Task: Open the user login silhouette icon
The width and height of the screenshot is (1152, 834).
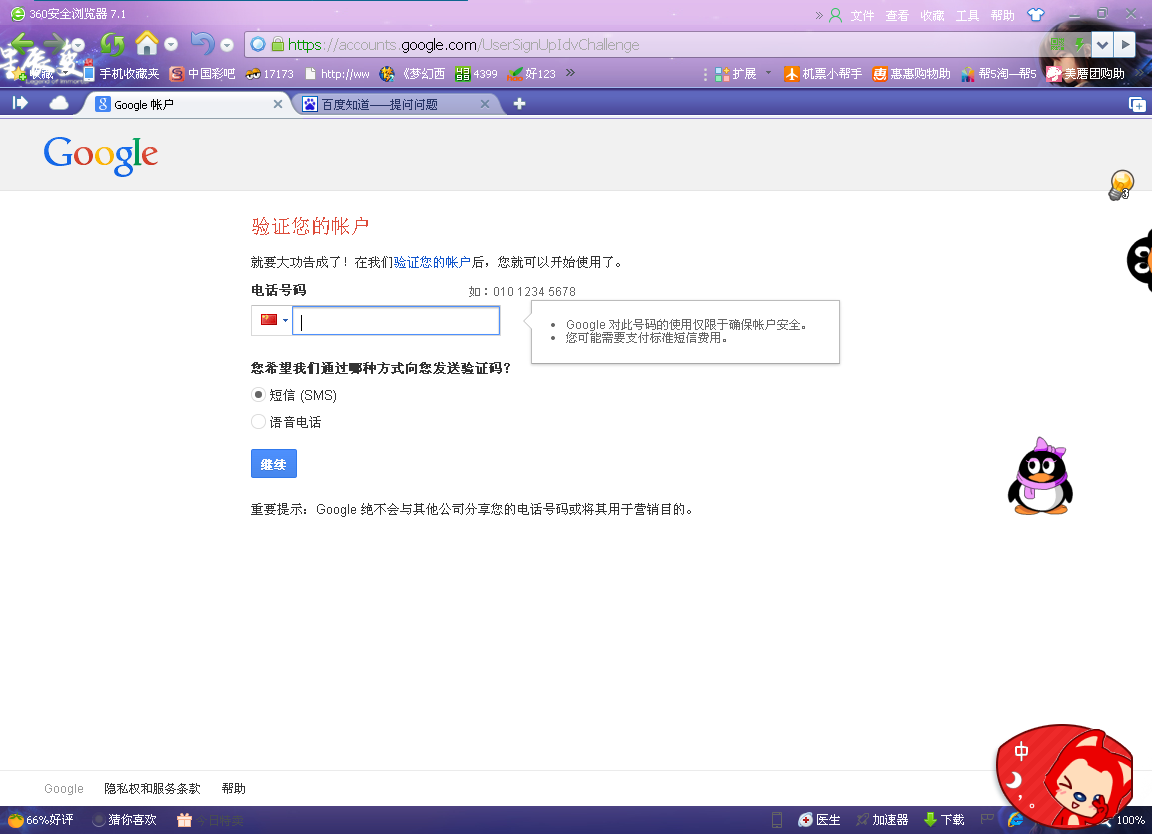Action: (x=835, y=15)
